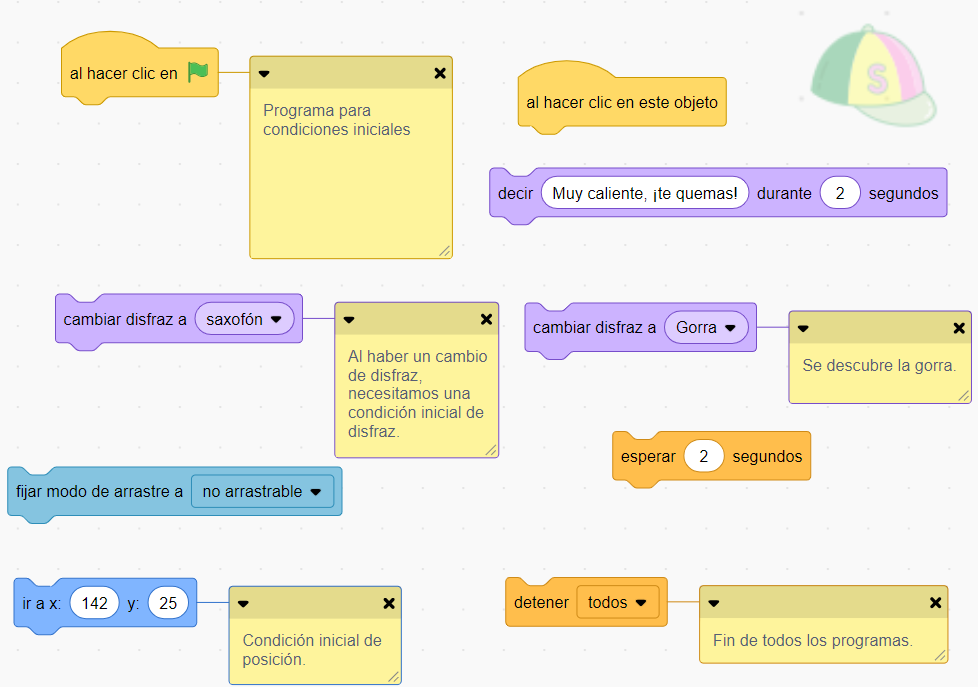
Task: Click the resize handle of 'Se descubre la gorra' comment
Action: [963, 395]
